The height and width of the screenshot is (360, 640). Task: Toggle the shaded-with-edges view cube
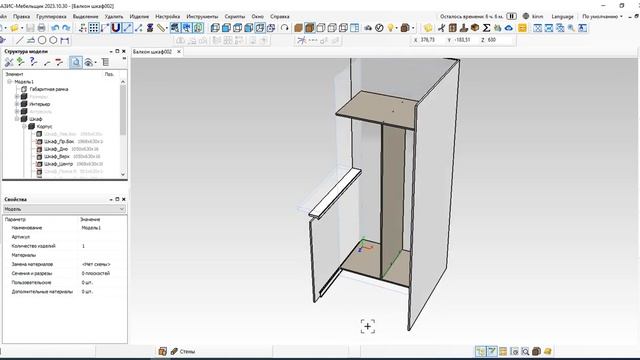(x=309, y=28)
